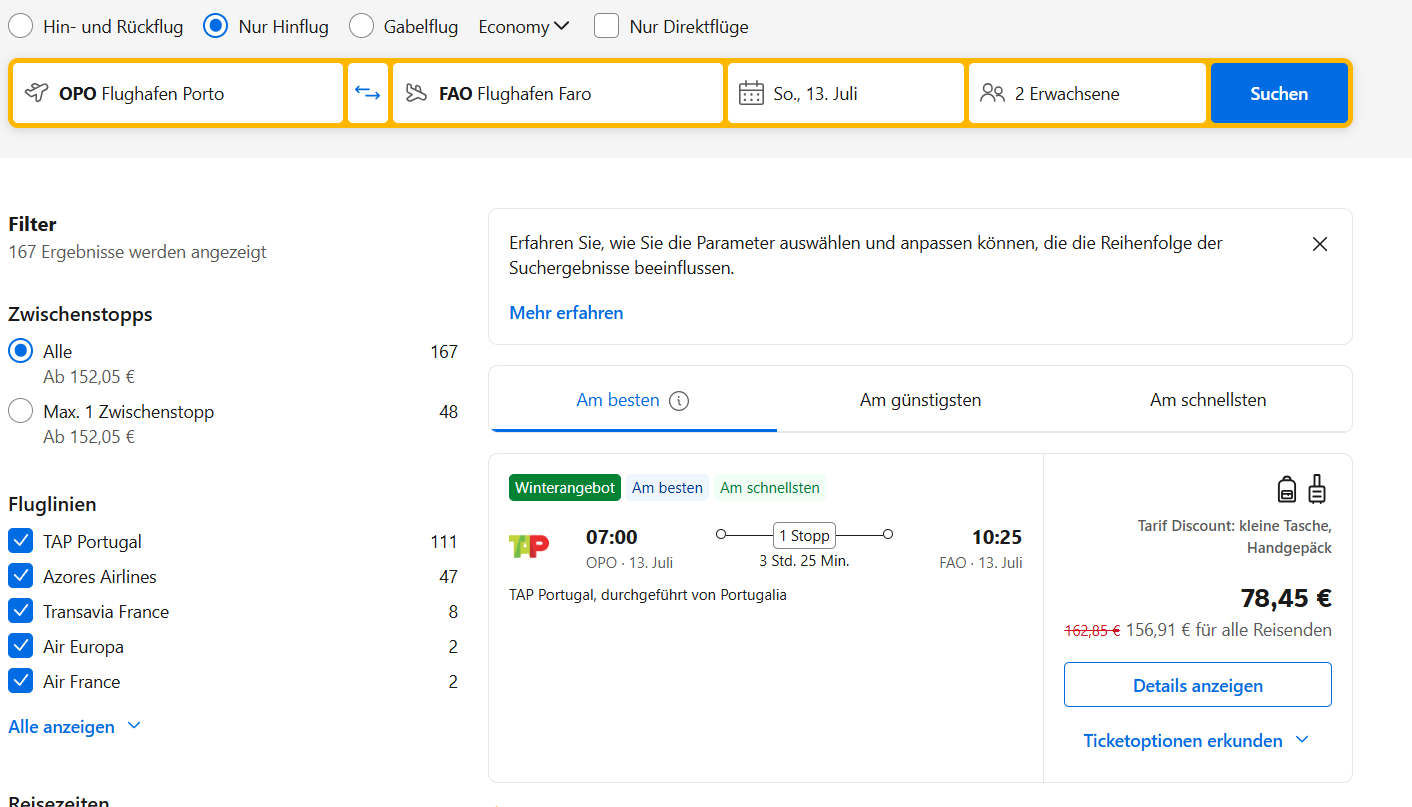Click the Tarif Discount fare description
The image size is (1412, 807).
coord(1235,537)
